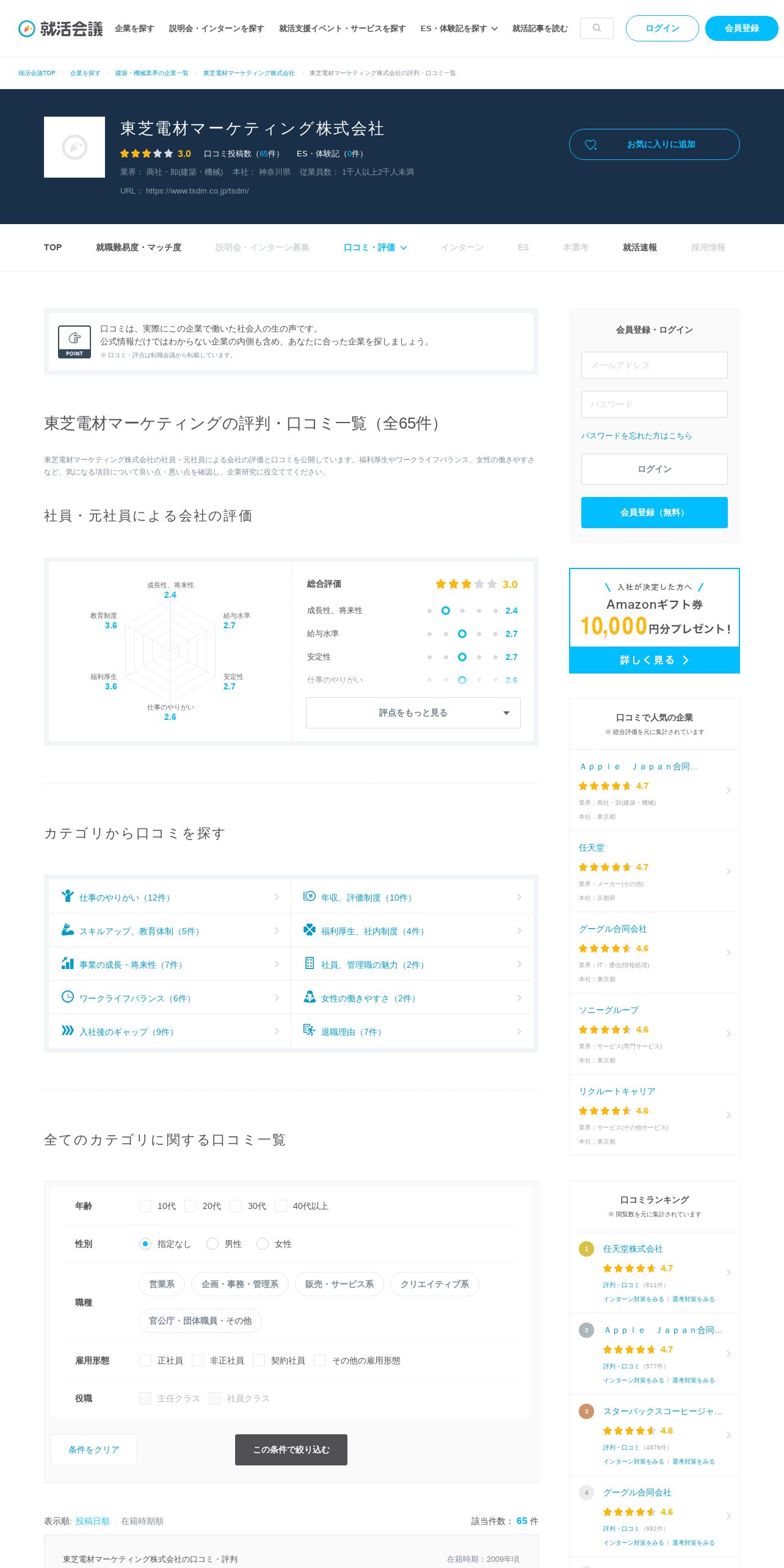This screenshot has height=1568, width=784.
Task: Click rank 1 badge for 任天堂株式会社
Action: (x=586, y=1249)
